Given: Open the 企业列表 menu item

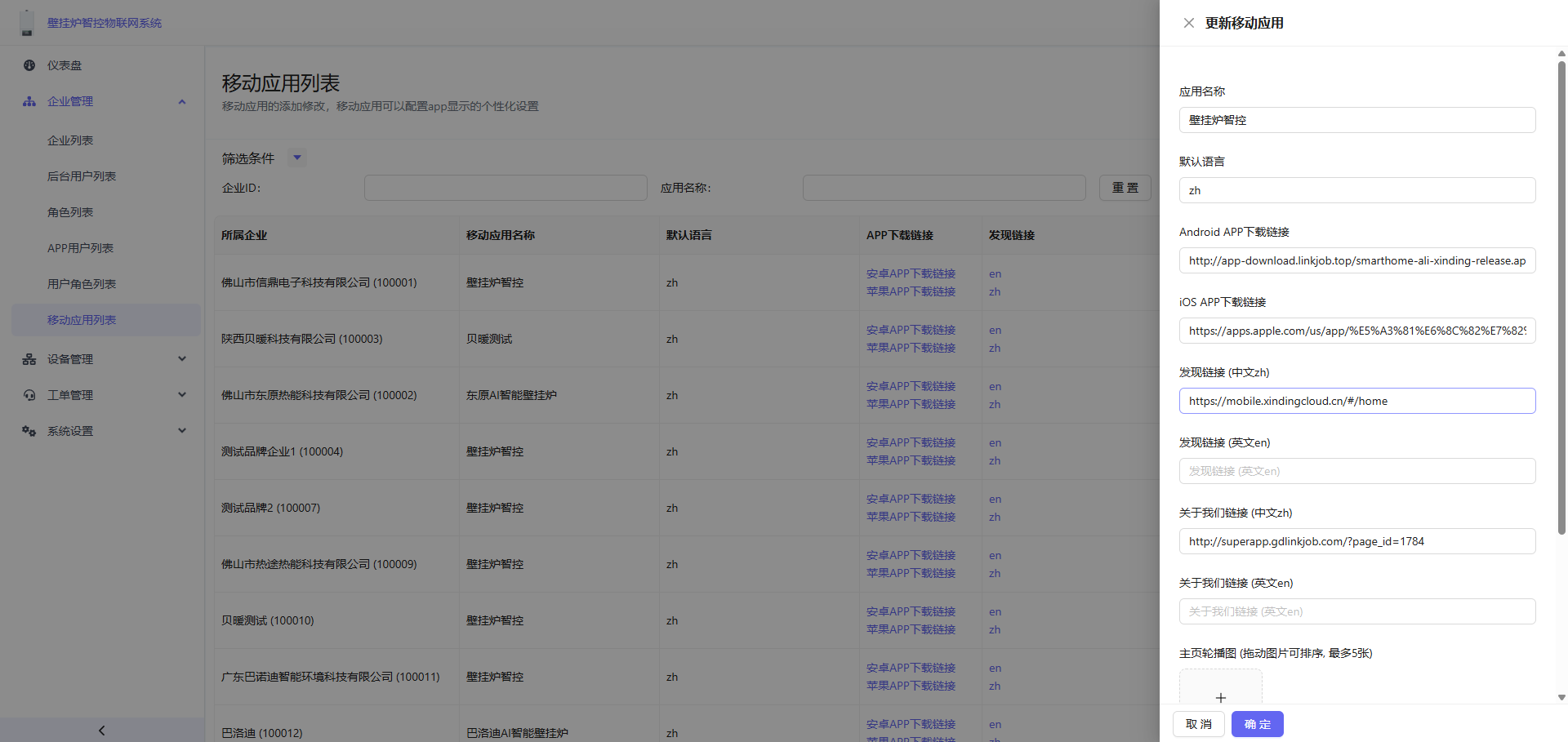Looking at the screenshot, I should click(70, 140).
